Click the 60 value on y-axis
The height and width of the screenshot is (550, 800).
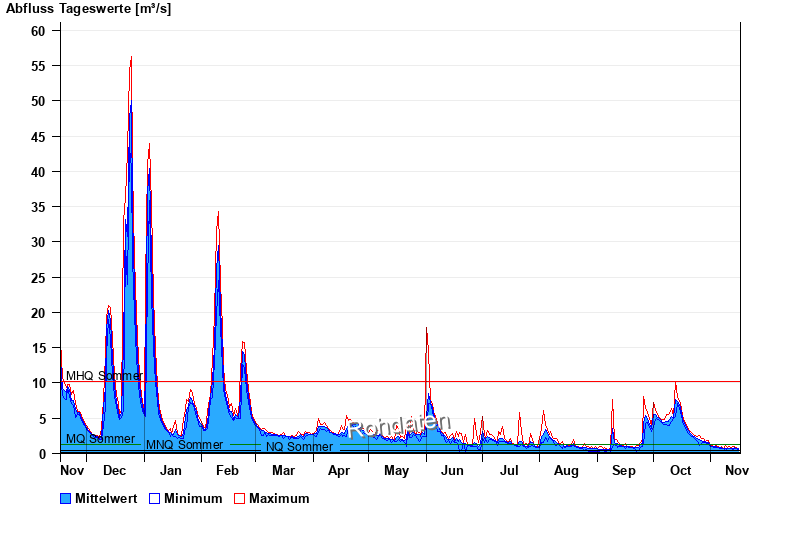[x=38, y=31]
